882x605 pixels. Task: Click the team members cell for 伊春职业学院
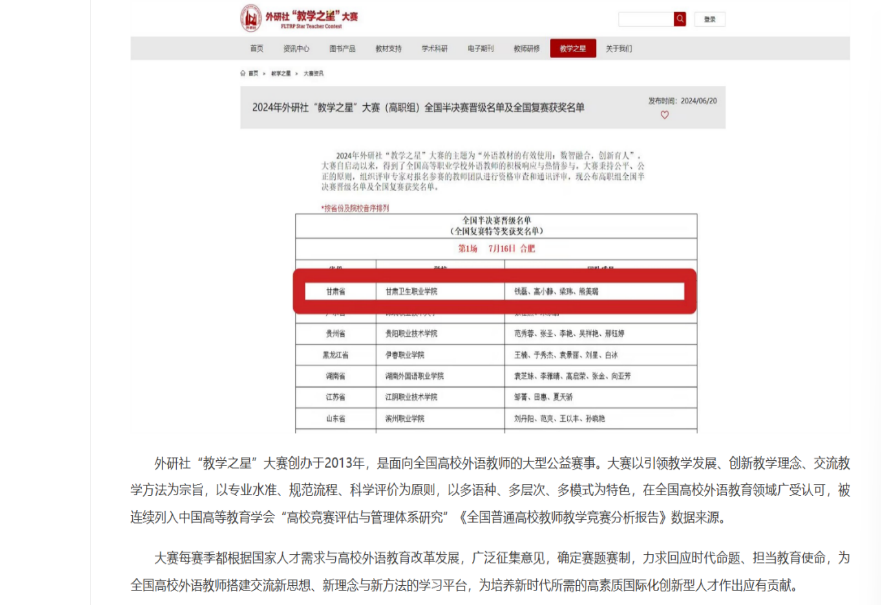(601, 355)
